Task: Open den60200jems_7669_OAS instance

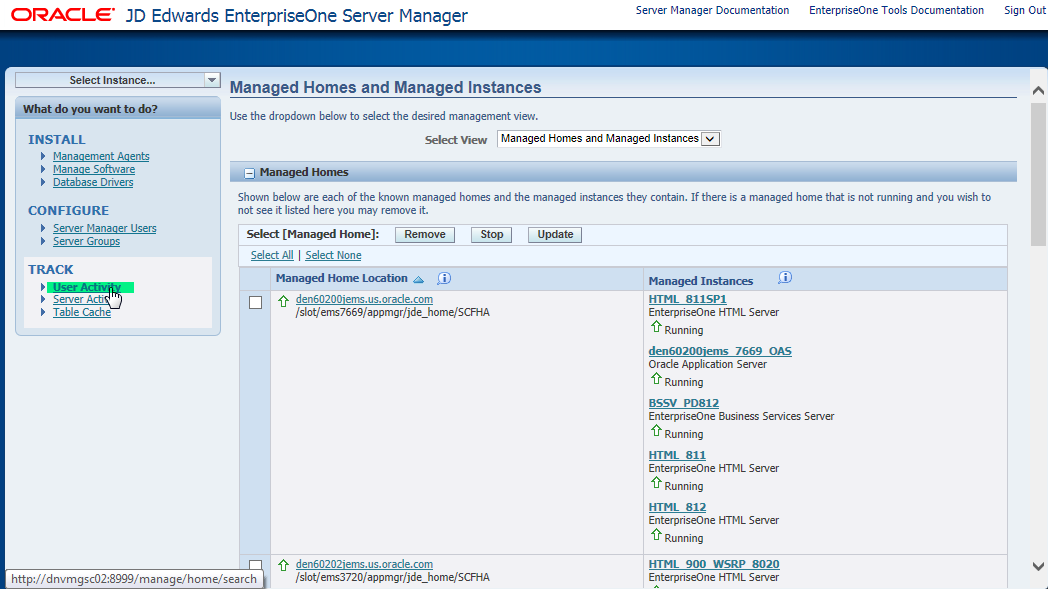Action: [720, 351]
